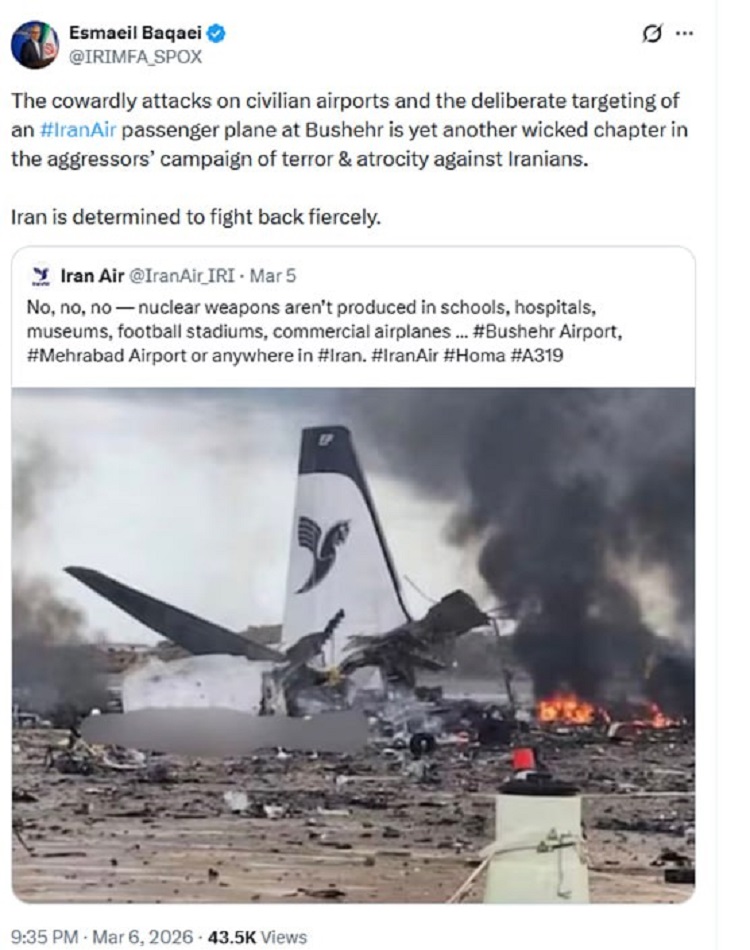This screenshot has width=750, height=950.
Task: Click the 43.5K Views count
Action: pos(258,937)
